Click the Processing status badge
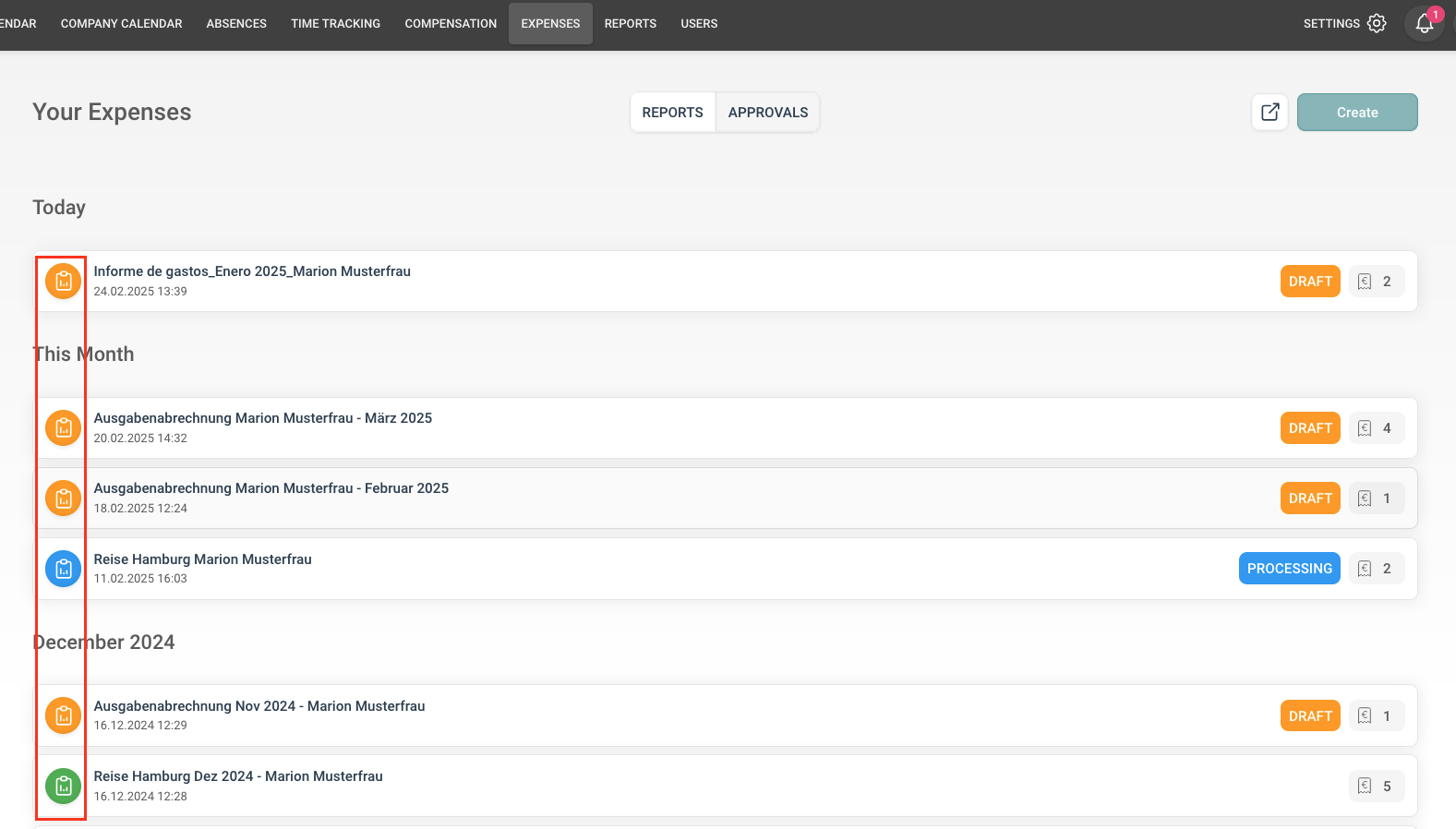 click(1289, 569)
